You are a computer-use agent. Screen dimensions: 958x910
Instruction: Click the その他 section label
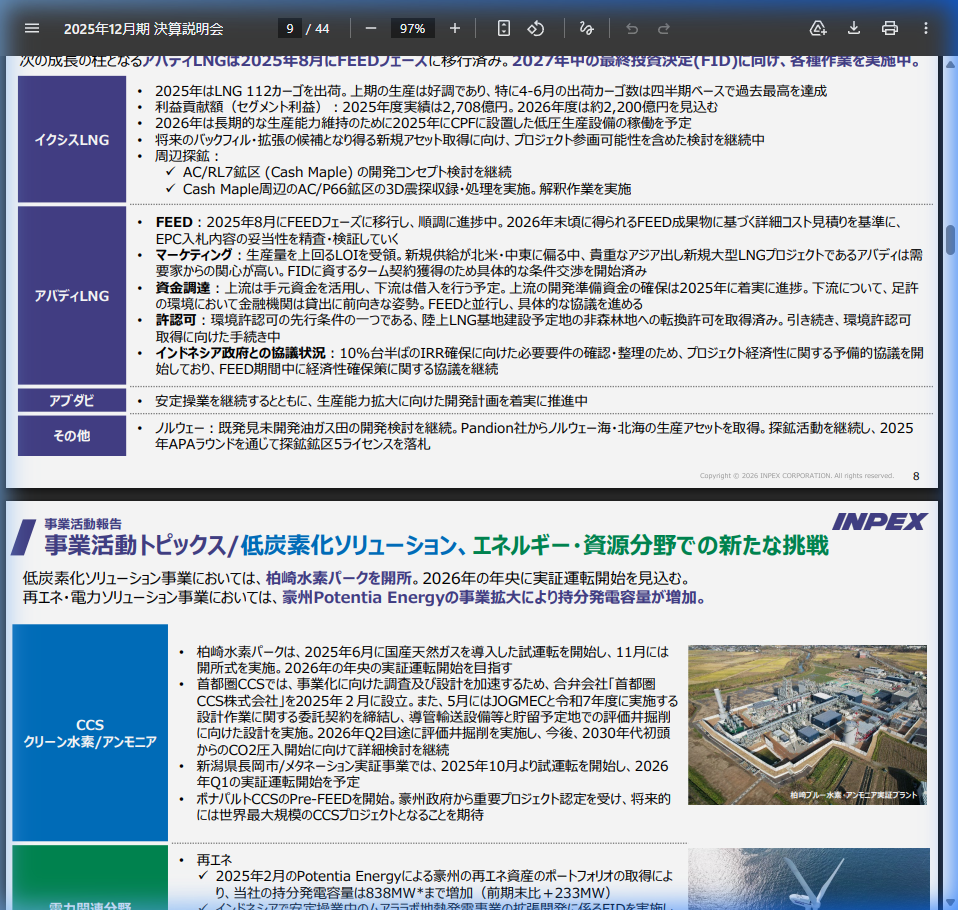[72, 435]
